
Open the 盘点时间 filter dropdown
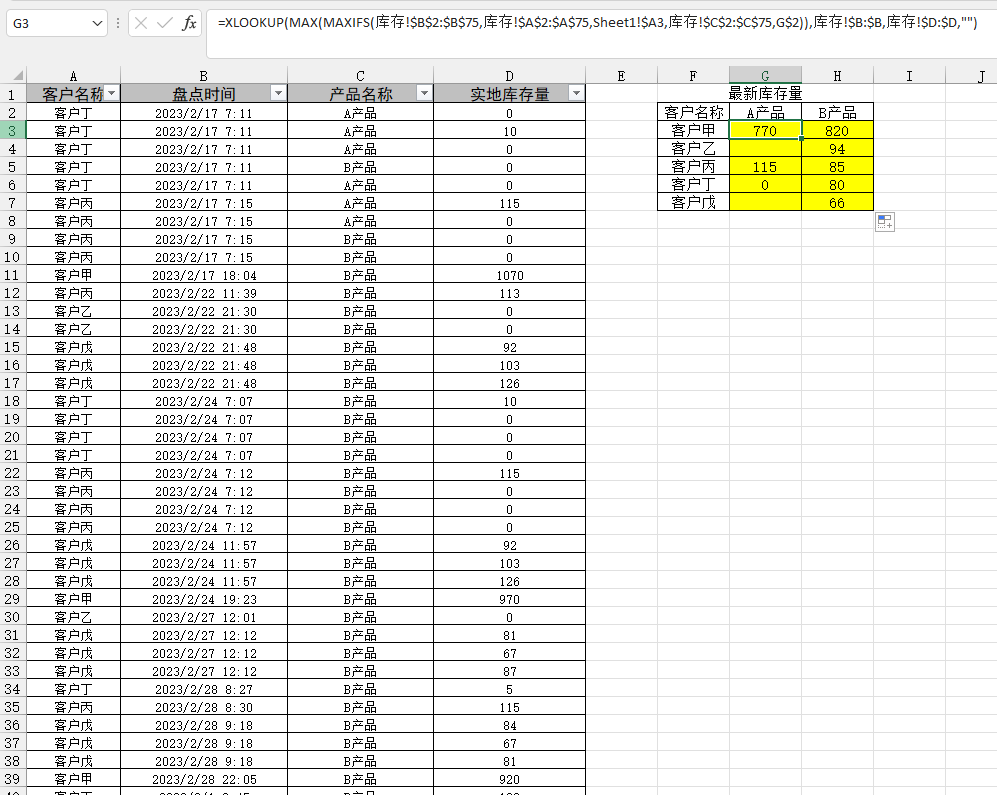tap(278, 93)
